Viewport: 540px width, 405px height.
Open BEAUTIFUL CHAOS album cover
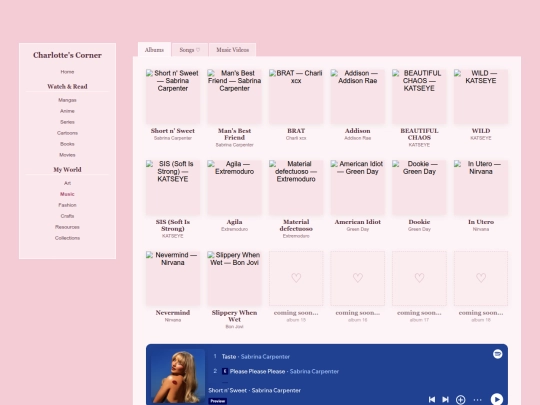point(419,96)
